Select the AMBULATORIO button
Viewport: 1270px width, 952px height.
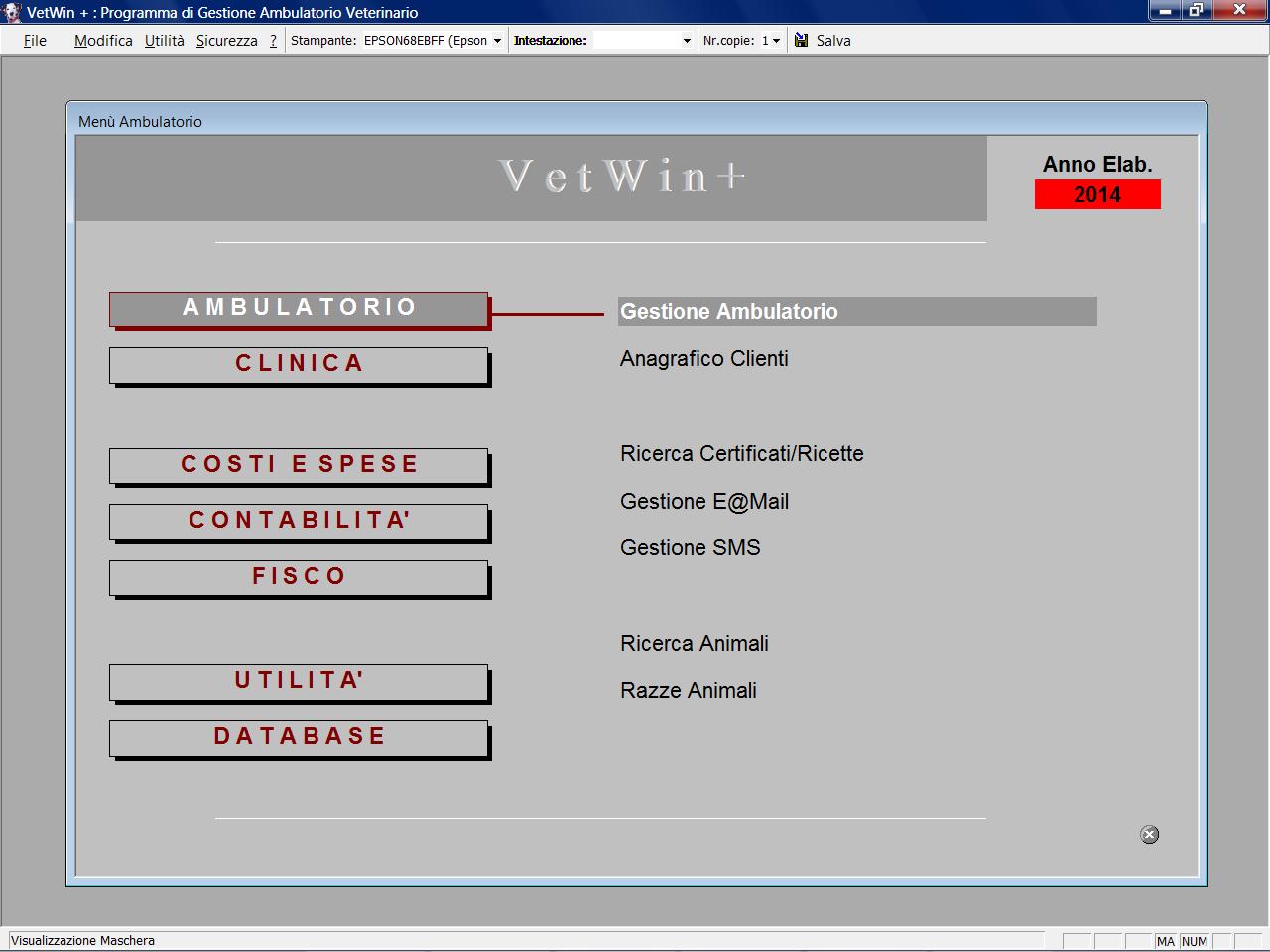(299, 308)
